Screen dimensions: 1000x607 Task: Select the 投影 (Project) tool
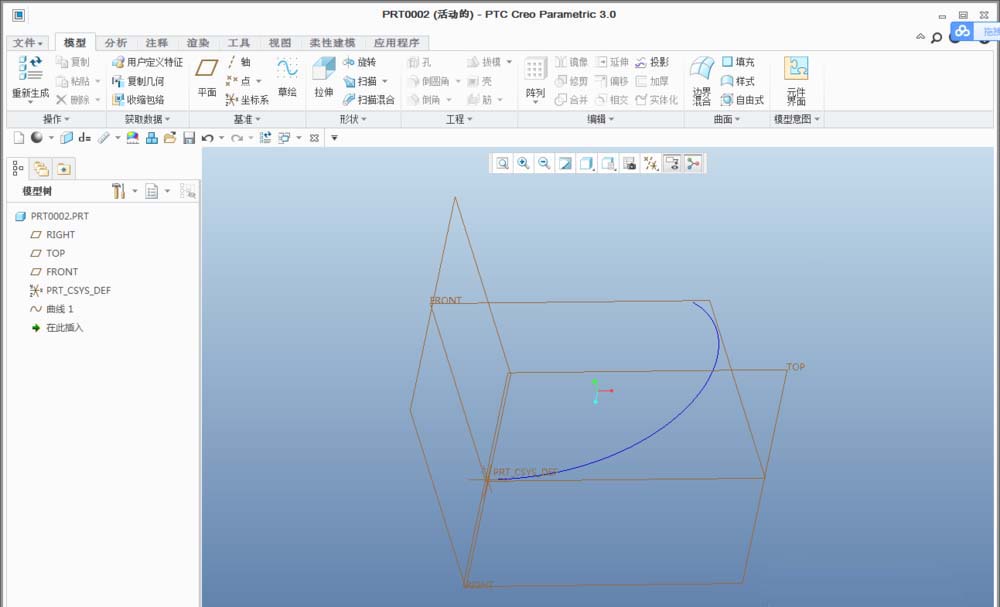[x=652, y=62]
